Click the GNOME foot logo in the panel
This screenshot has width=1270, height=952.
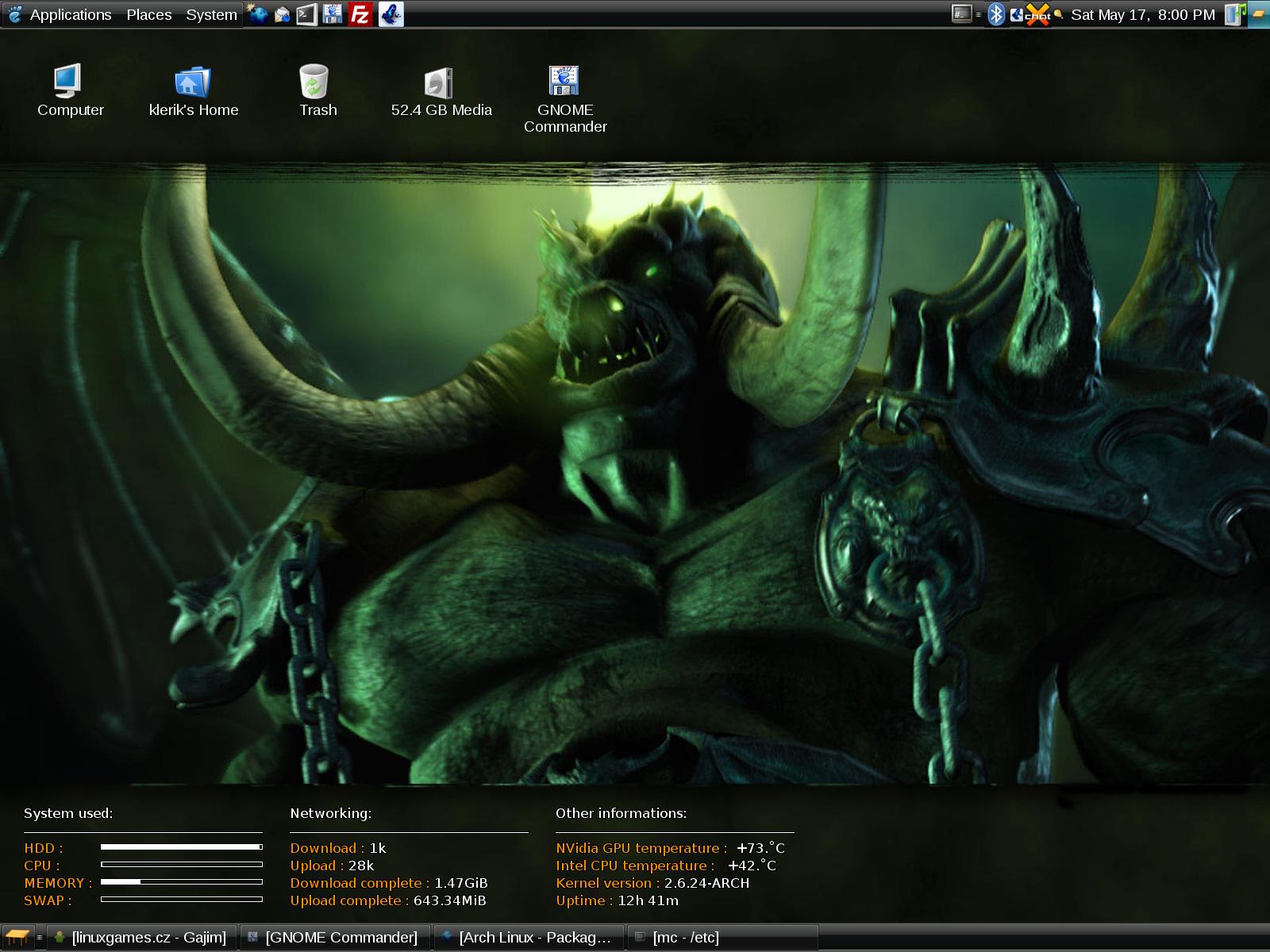[x=14, y=14]
